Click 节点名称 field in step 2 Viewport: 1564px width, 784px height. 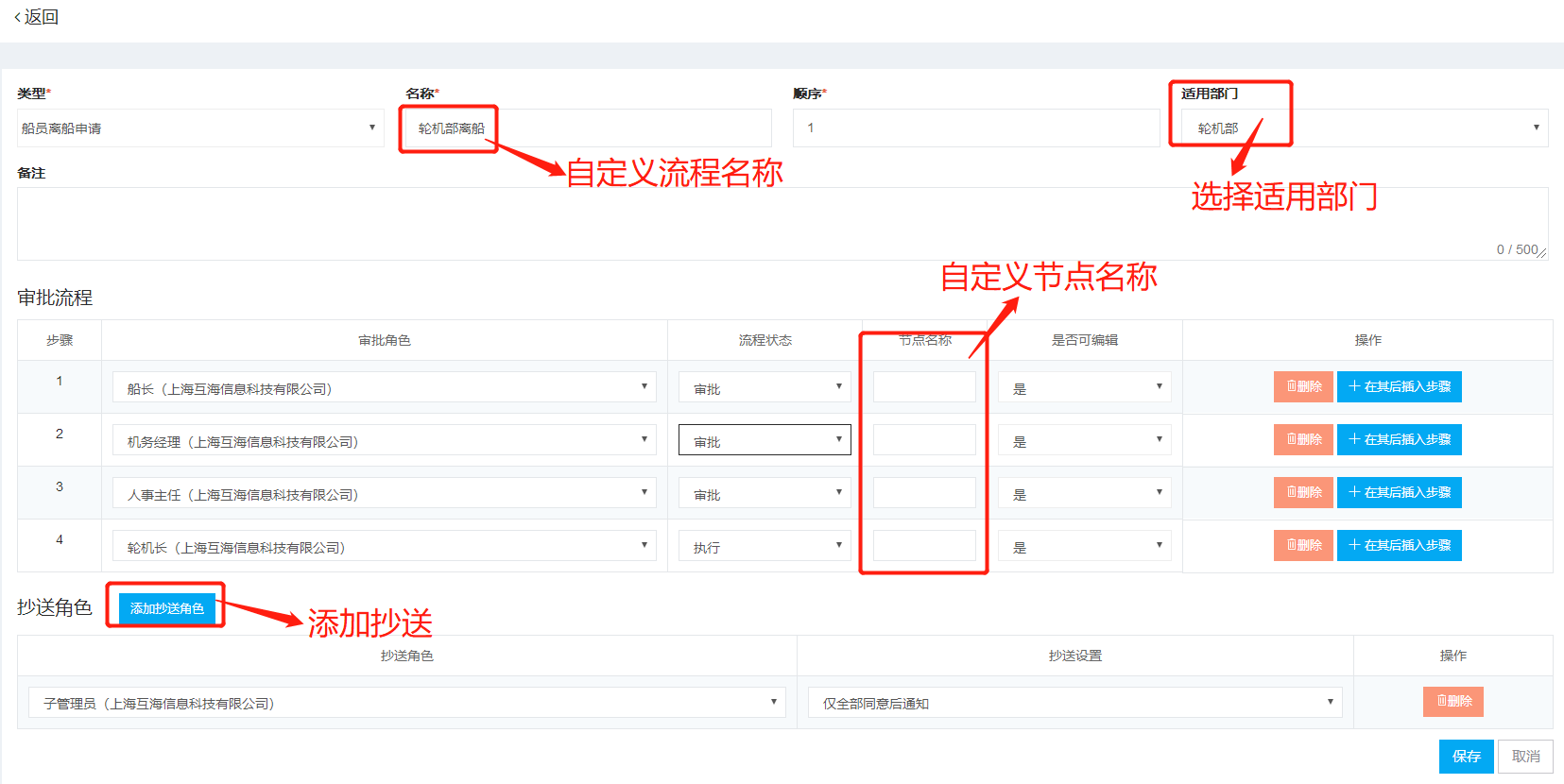(x=924, y=440)
